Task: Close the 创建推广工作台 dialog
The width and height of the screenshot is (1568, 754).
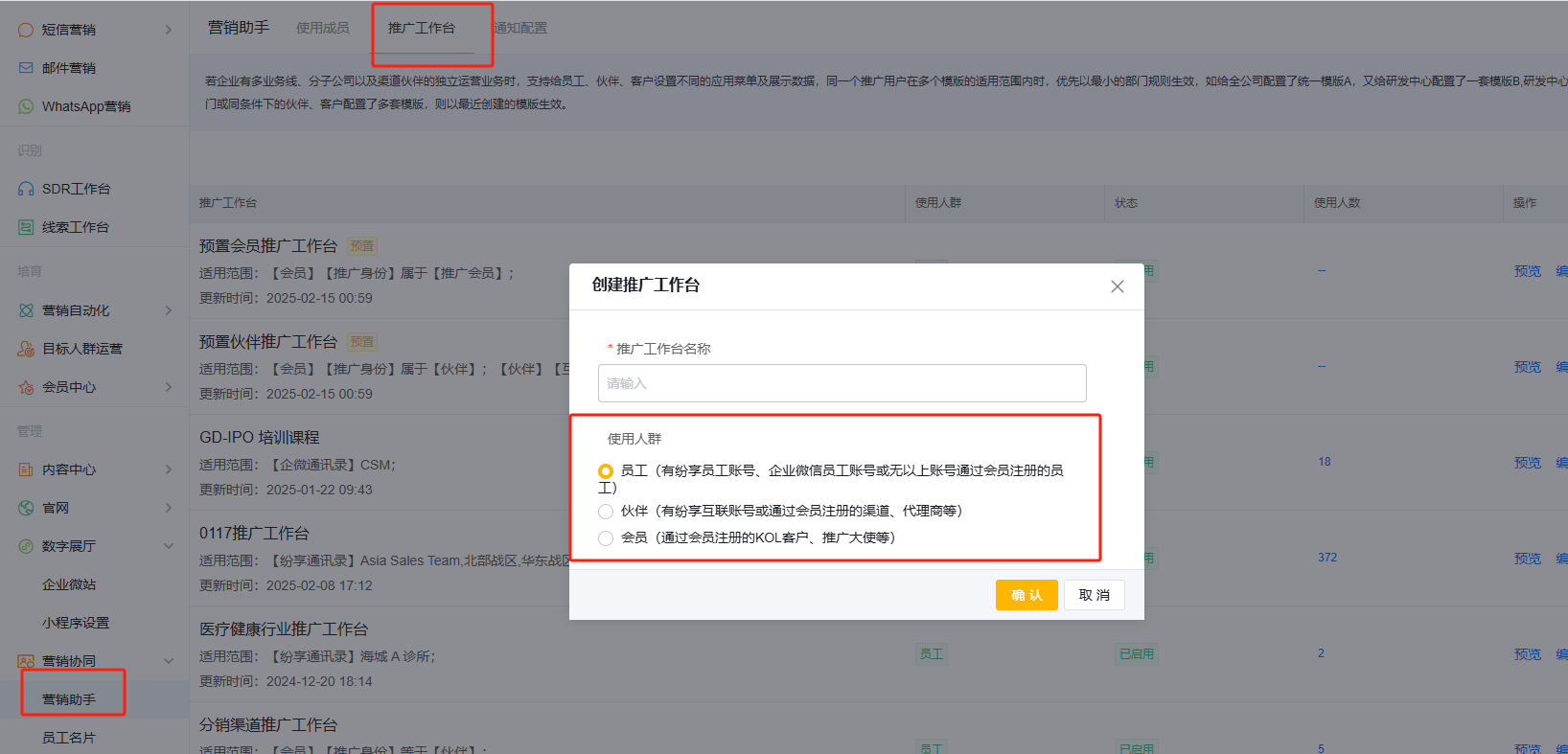Action: click(x=1117, y=286)
